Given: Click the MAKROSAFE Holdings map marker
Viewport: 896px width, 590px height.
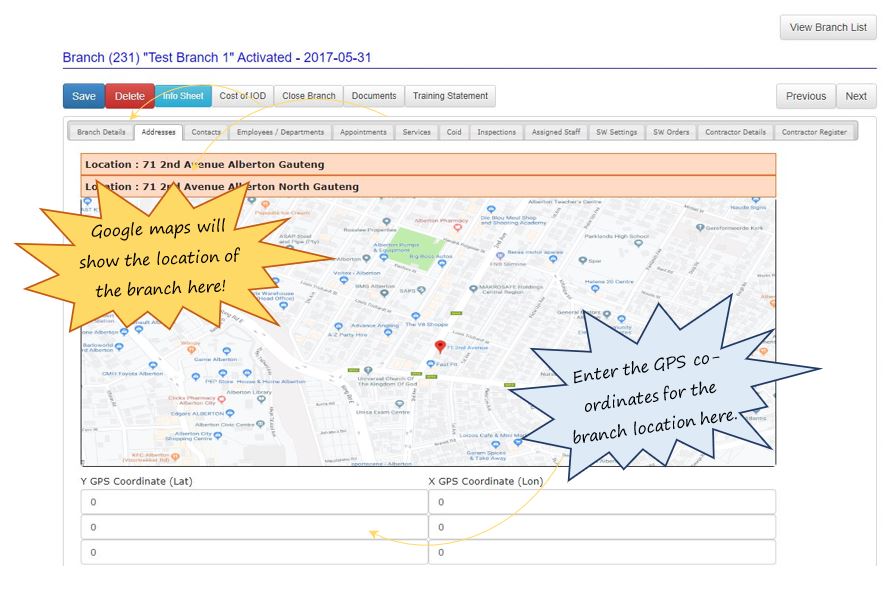Looking at the screenshot, I should [473, 289].
